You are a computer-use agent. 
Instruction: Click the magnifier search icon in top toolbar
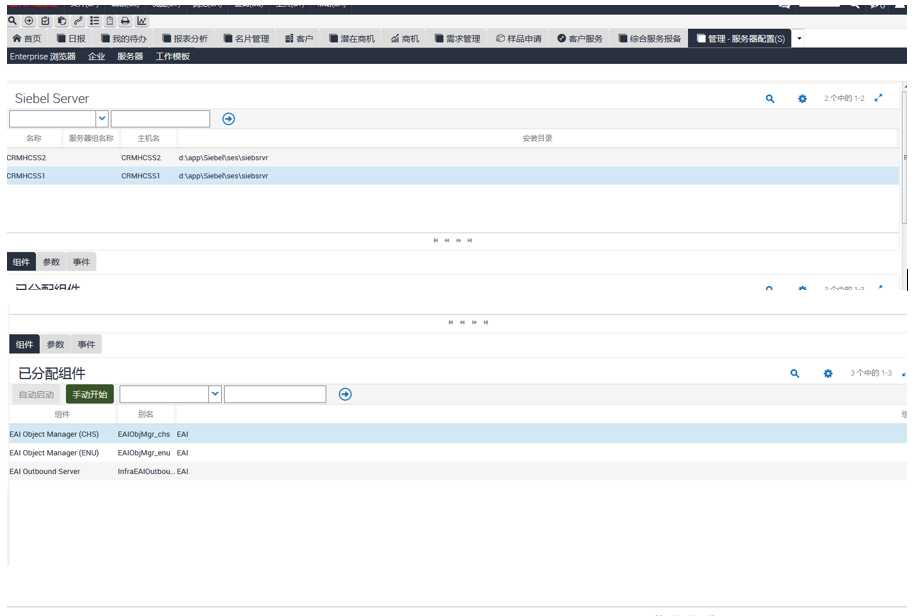[x=12, y=21]
